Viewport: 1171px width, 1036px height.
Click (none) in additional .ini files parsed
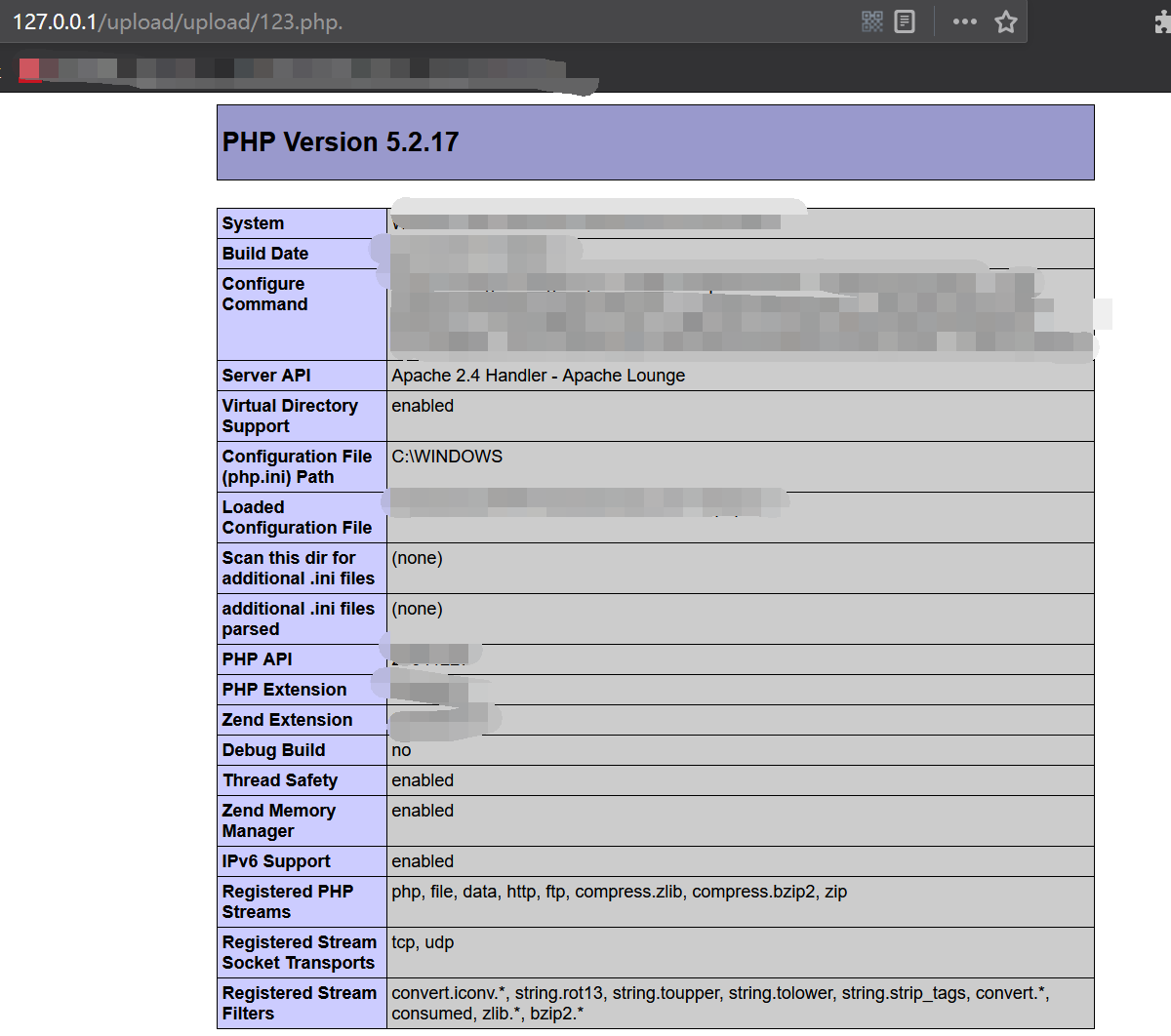pyautogui.click(x=417, y=609)
